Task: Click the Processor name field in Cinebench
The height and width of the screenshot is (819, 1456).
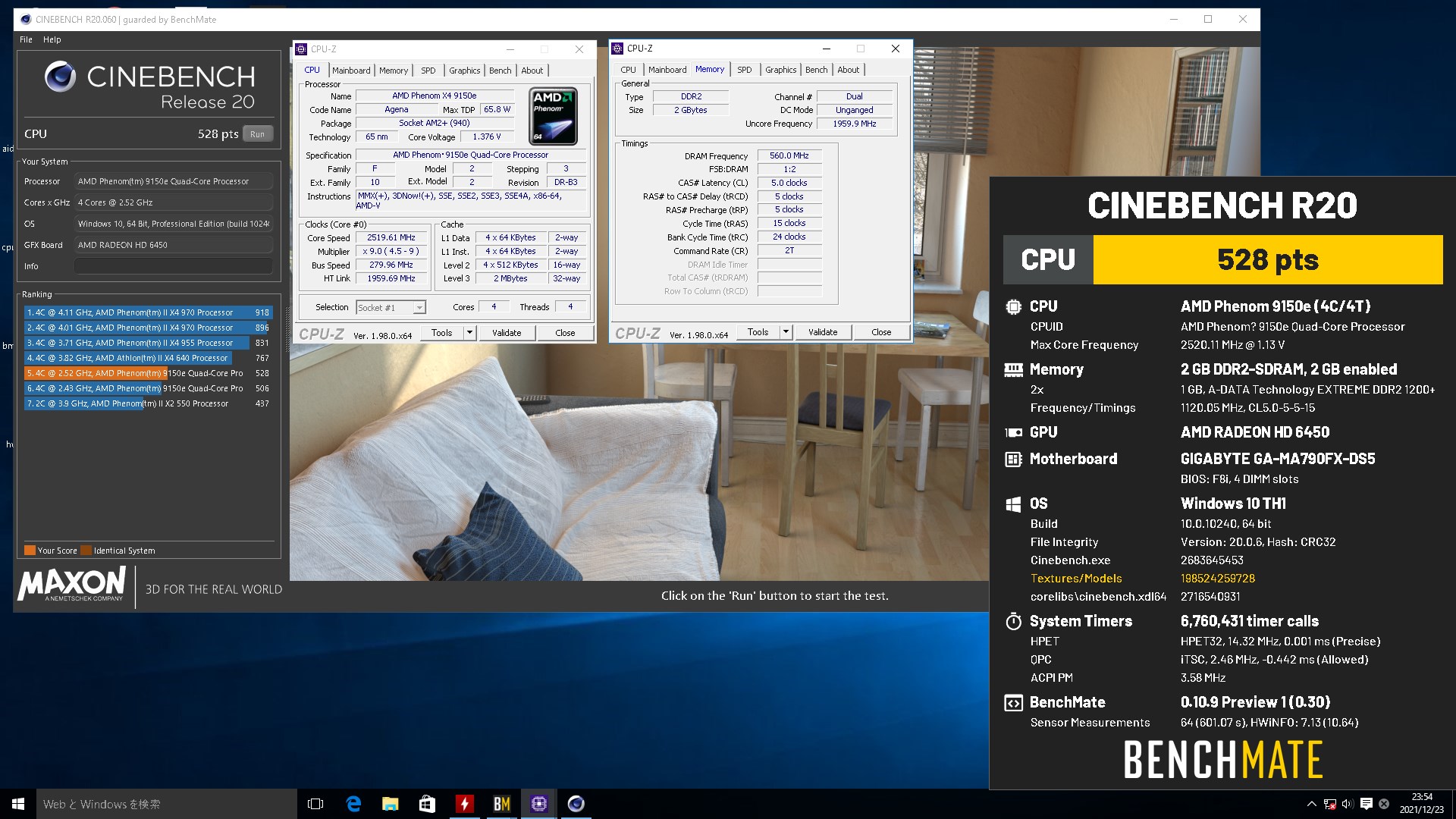Action: (173, 181)
